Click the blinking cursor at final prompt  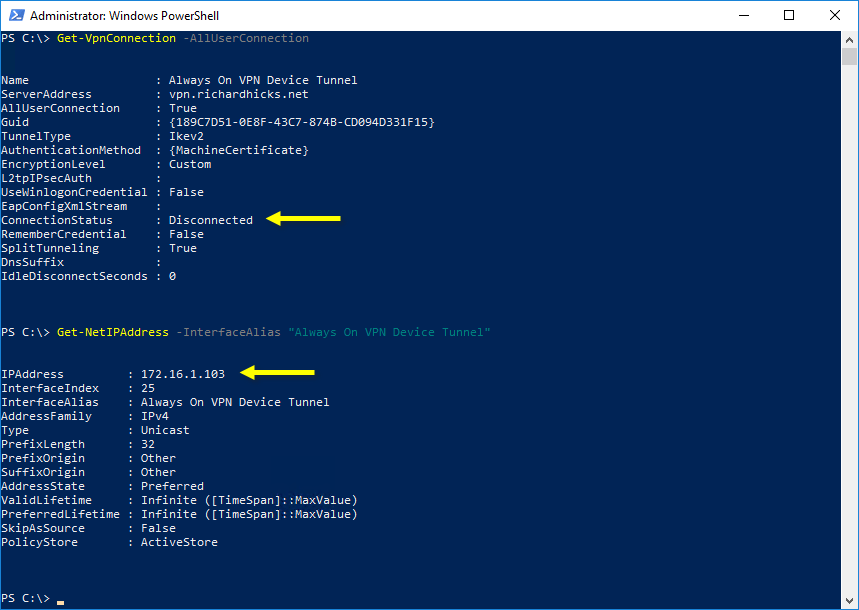[x=60, y=602]
